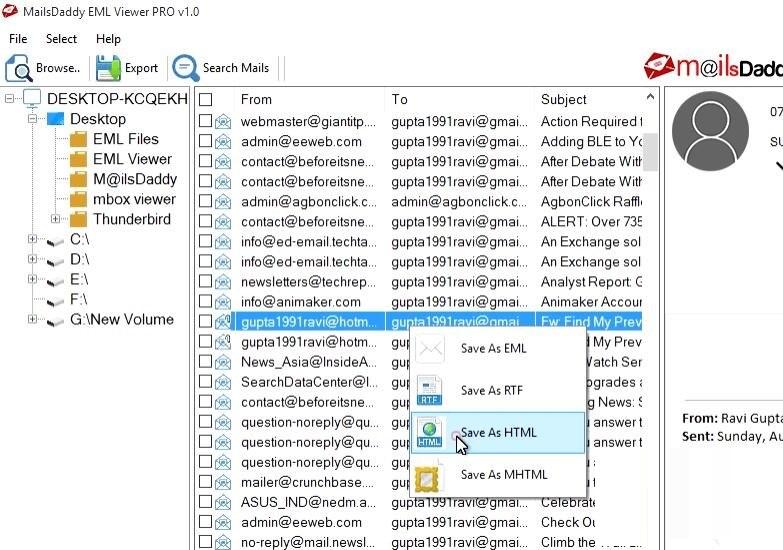Toggle the select-all checkbox in header
The width and height of the screenshot is (783, 550).
point(205,100)
